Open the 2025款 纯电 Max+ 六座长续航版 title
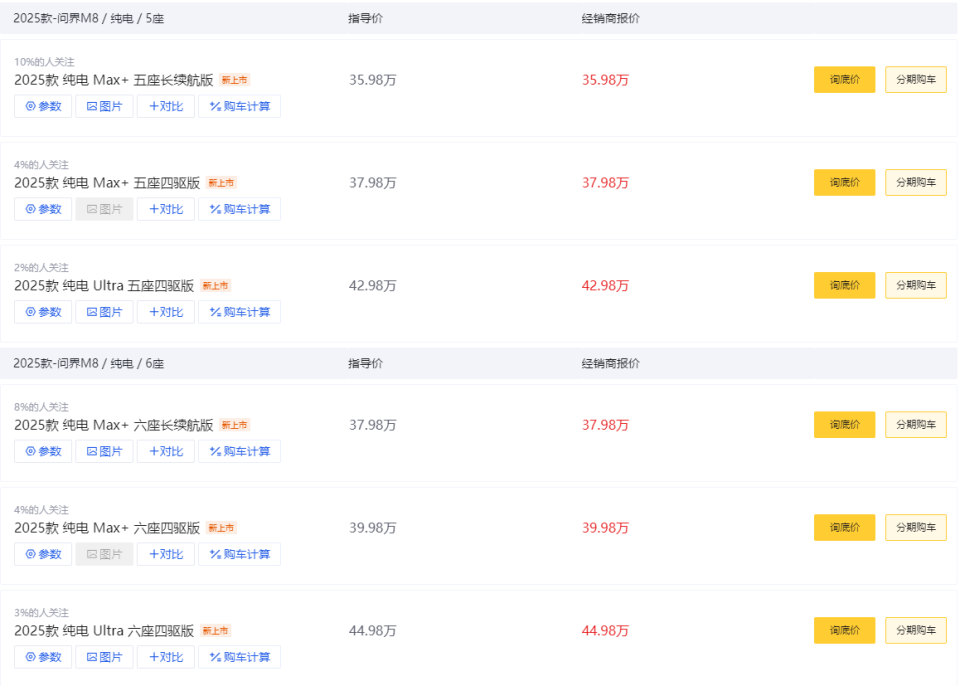The height and width of the screenshot is (686, 960). pyautogui.click(x=114, y=425)
